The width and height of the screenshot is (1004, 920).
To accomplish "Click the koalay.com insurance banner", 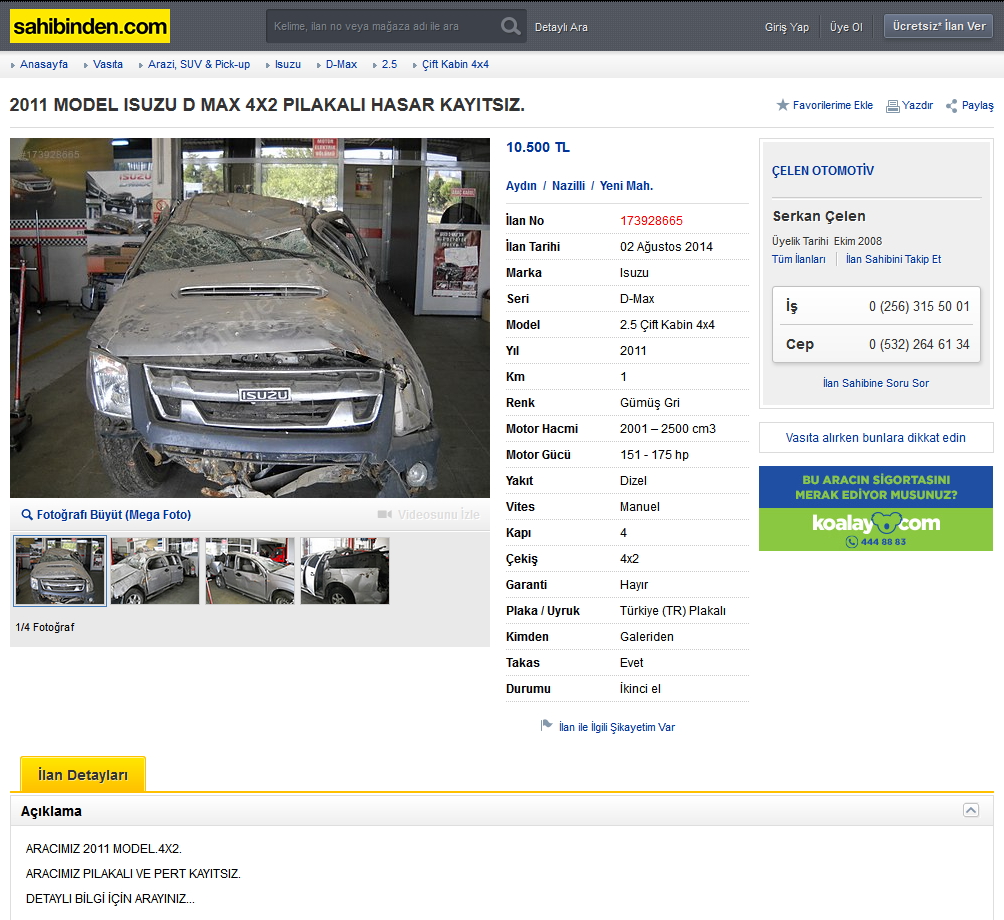I will point(876,508).
